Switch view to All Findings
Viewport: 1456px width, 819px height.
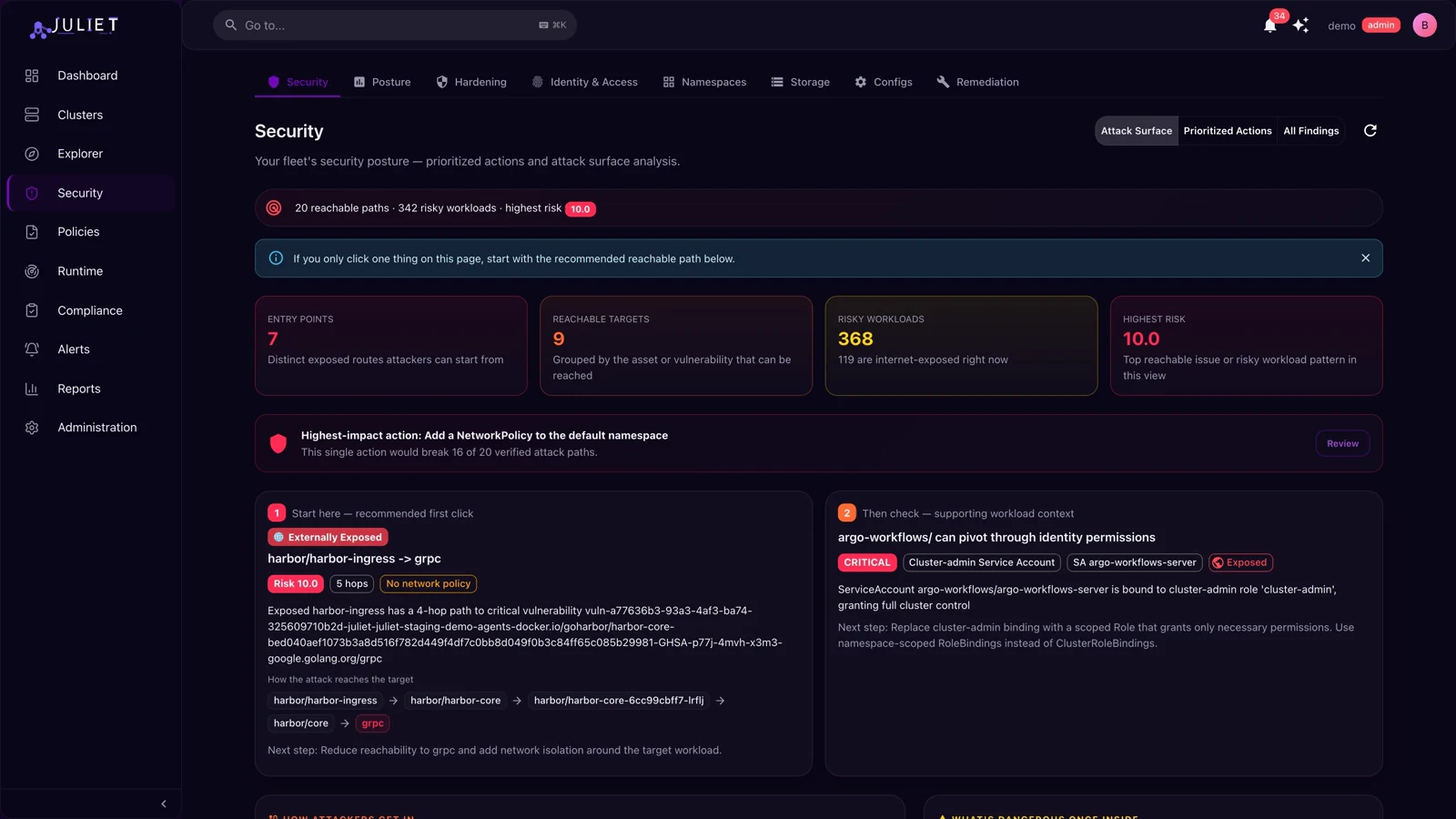pos(1310,131)
